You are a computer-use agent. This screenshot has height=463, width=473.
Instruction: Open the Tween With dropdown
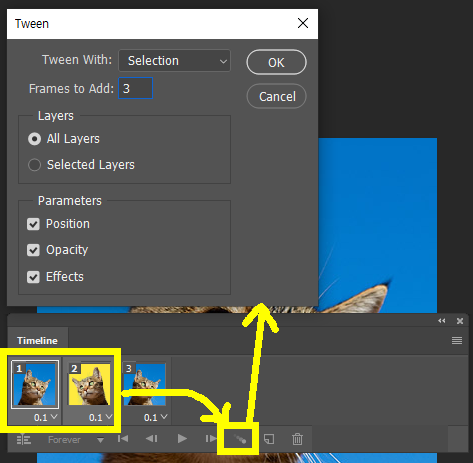[x=174, y=61]
